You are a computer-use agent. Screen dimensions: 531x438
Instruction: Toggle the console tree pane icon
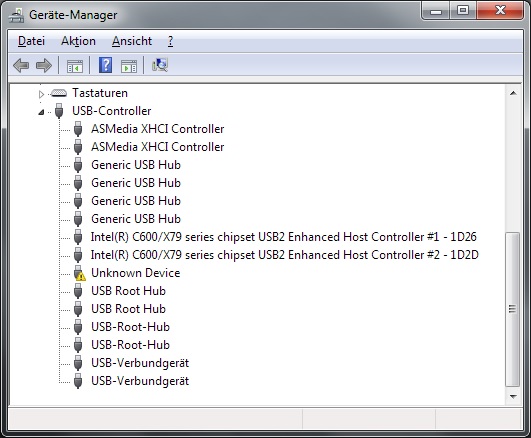pos(75,65)
